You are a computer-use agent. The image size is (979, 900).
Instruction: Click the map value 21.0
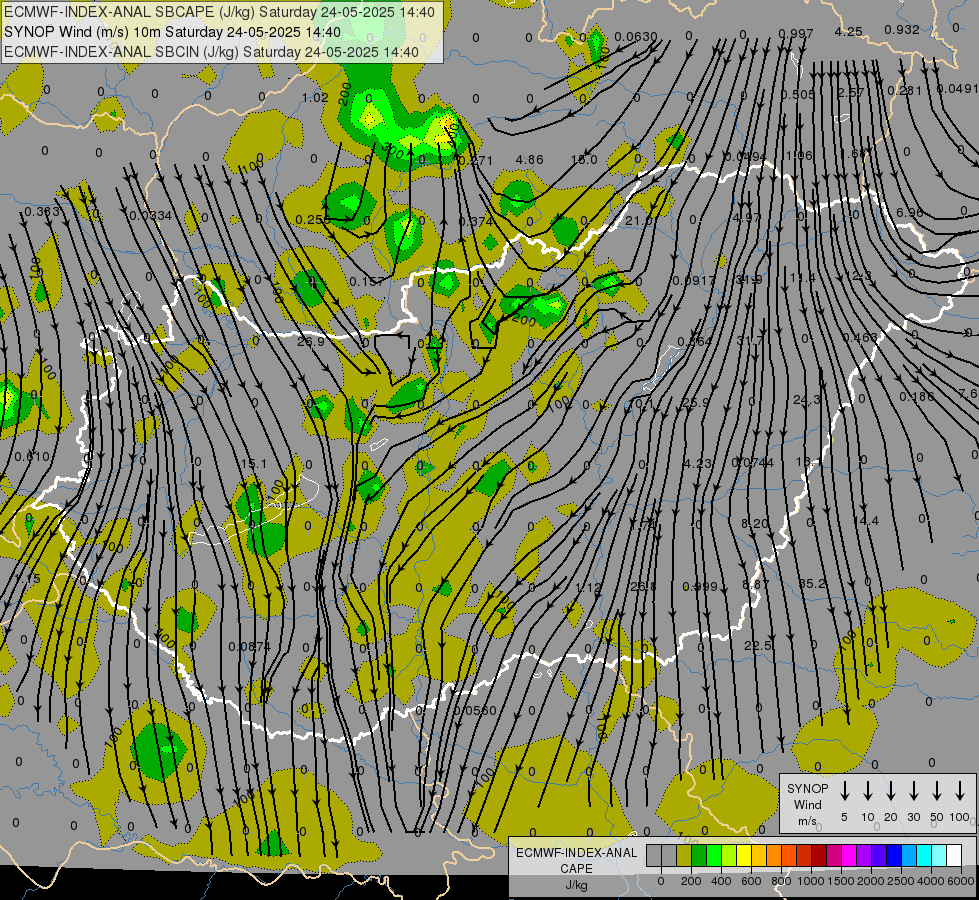pos(638,221)
